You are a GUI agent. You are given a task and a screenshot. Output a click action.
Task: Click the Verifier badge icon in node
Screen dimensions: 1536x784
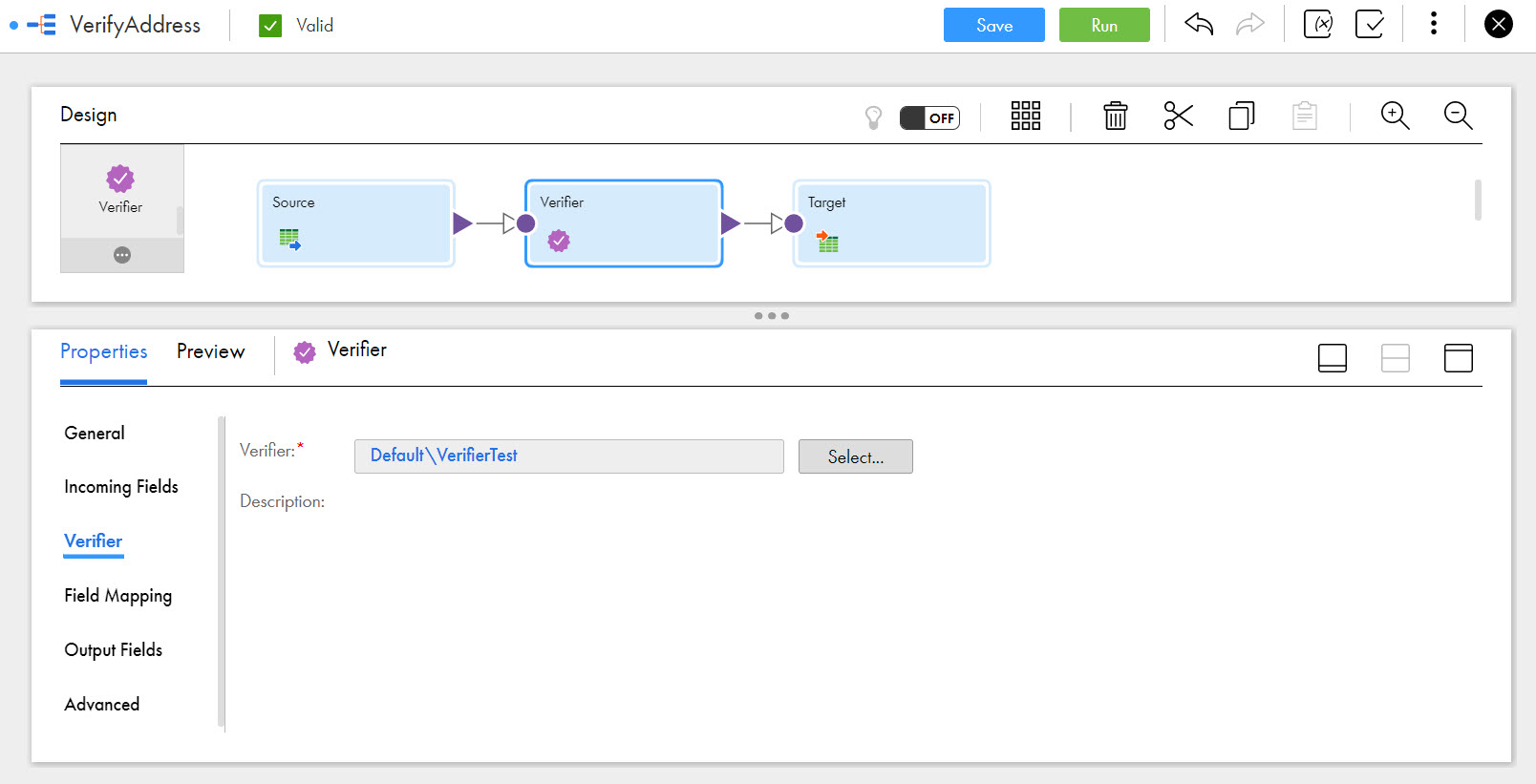point(559,241)
